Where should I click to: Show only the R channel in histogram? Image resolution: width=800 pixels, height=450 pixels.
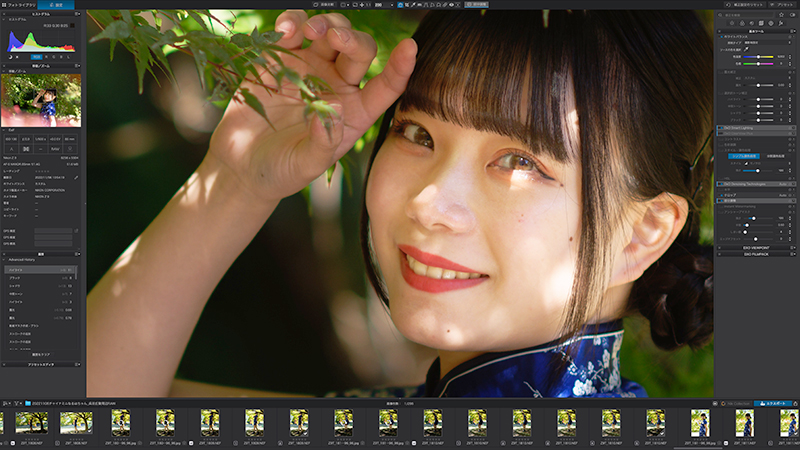[46, 57]
